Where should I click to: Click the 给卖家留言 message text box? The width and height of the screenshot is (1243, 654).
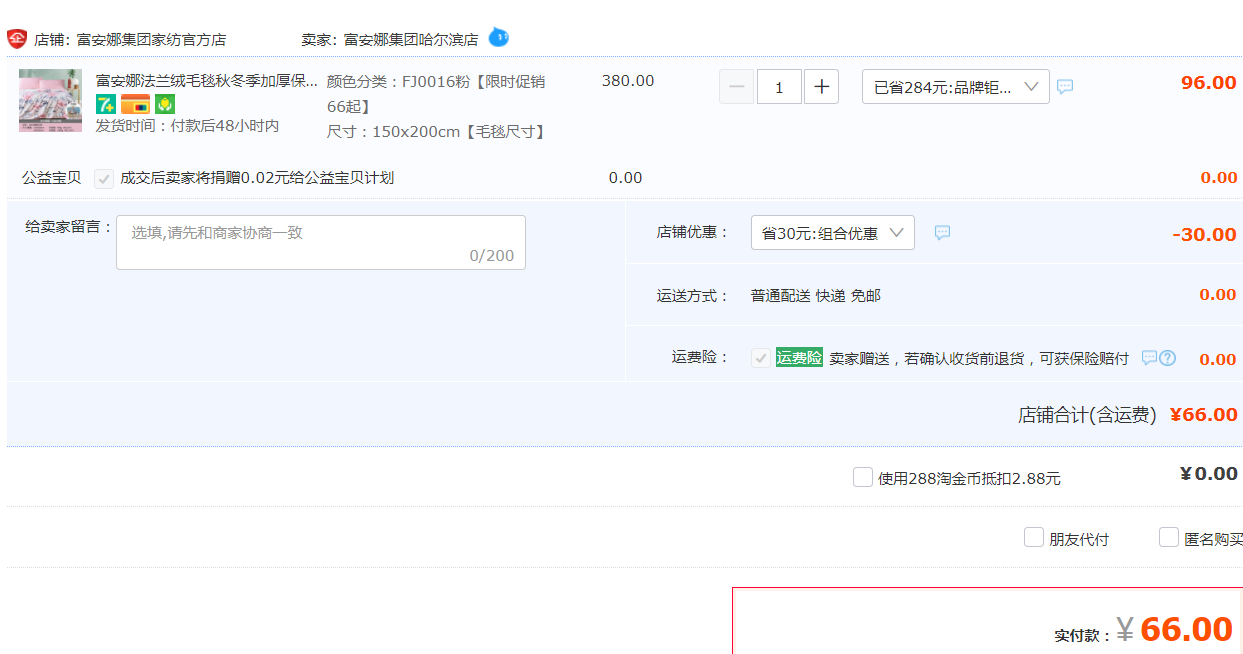click(321, 242)
